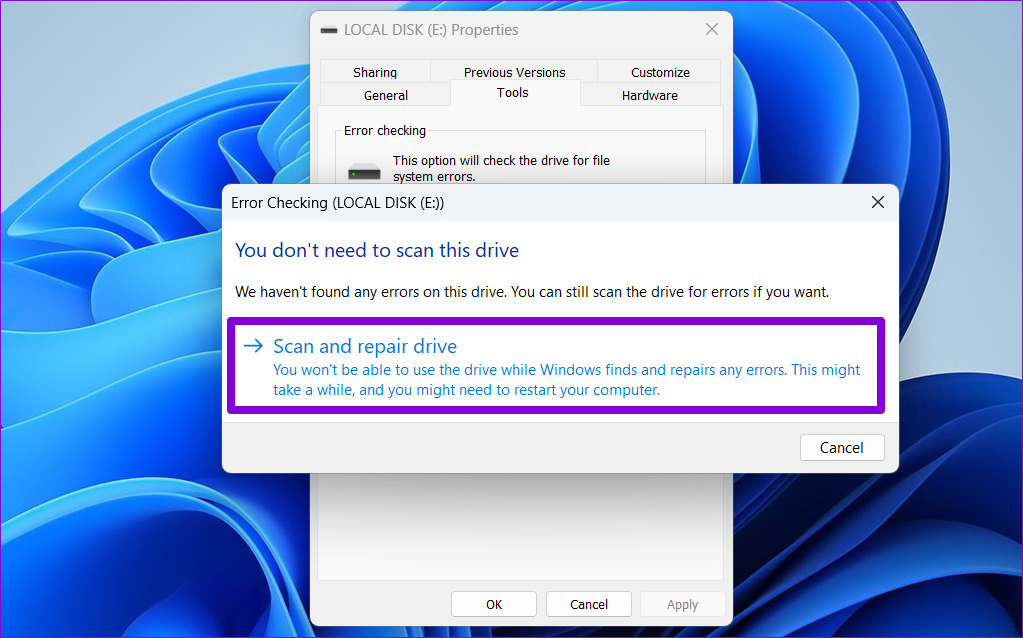
Task: Click OK in Properties window
Action: click(x=494, y=604)
